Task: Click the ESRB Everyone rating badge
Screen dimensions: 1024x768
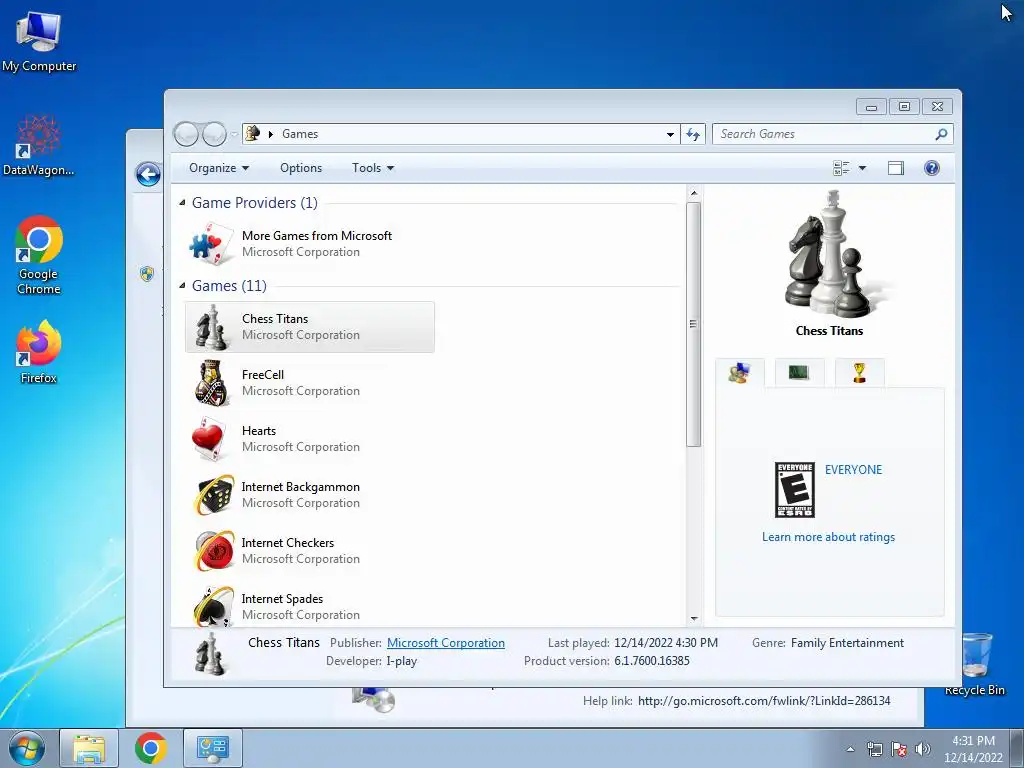Action: (794, 490)
